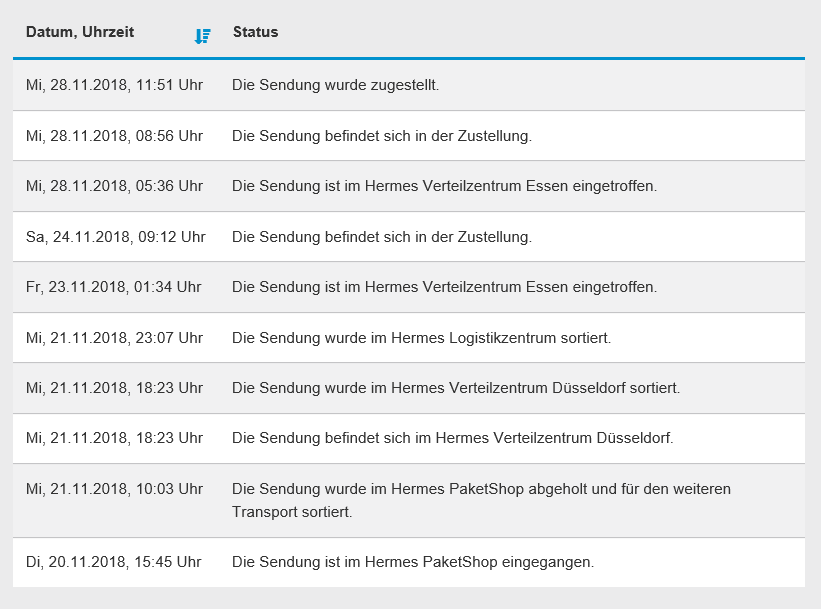Select row dated Di, 20.11.2018, 15:45 Uhr

click(x=409, y=562)
